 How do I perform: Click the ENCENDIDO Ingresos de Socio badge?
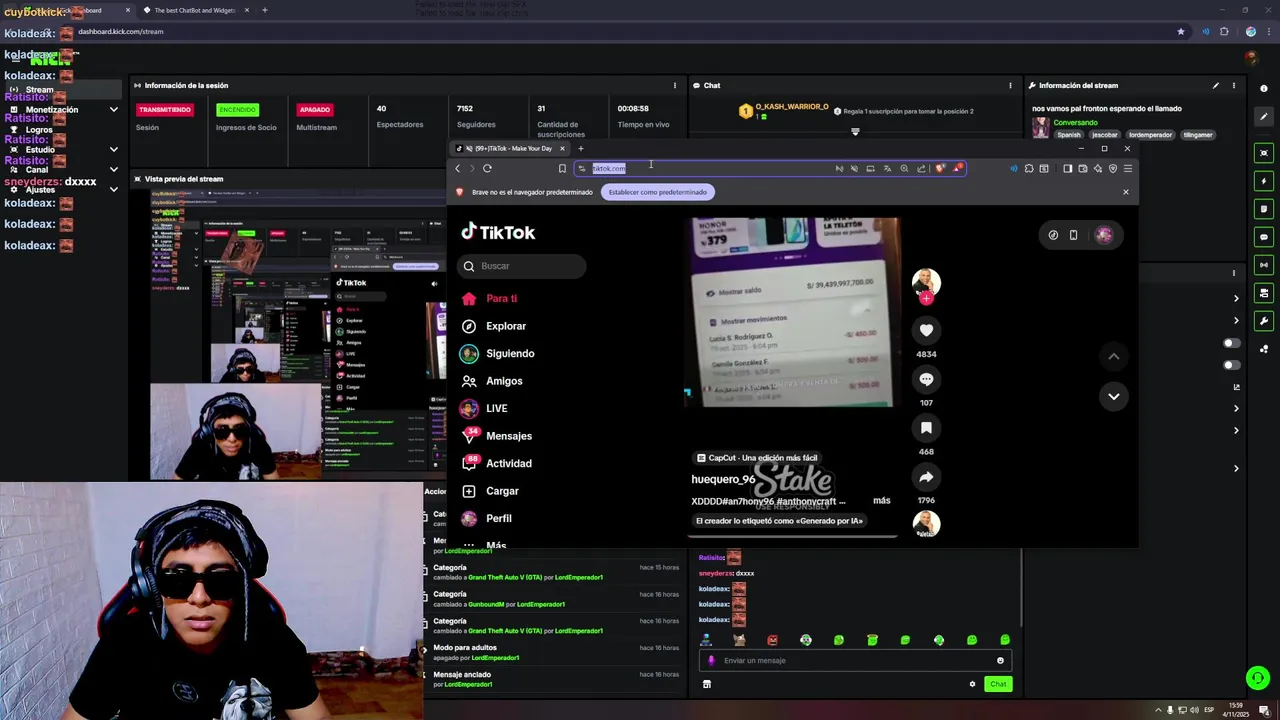[238, 110]
